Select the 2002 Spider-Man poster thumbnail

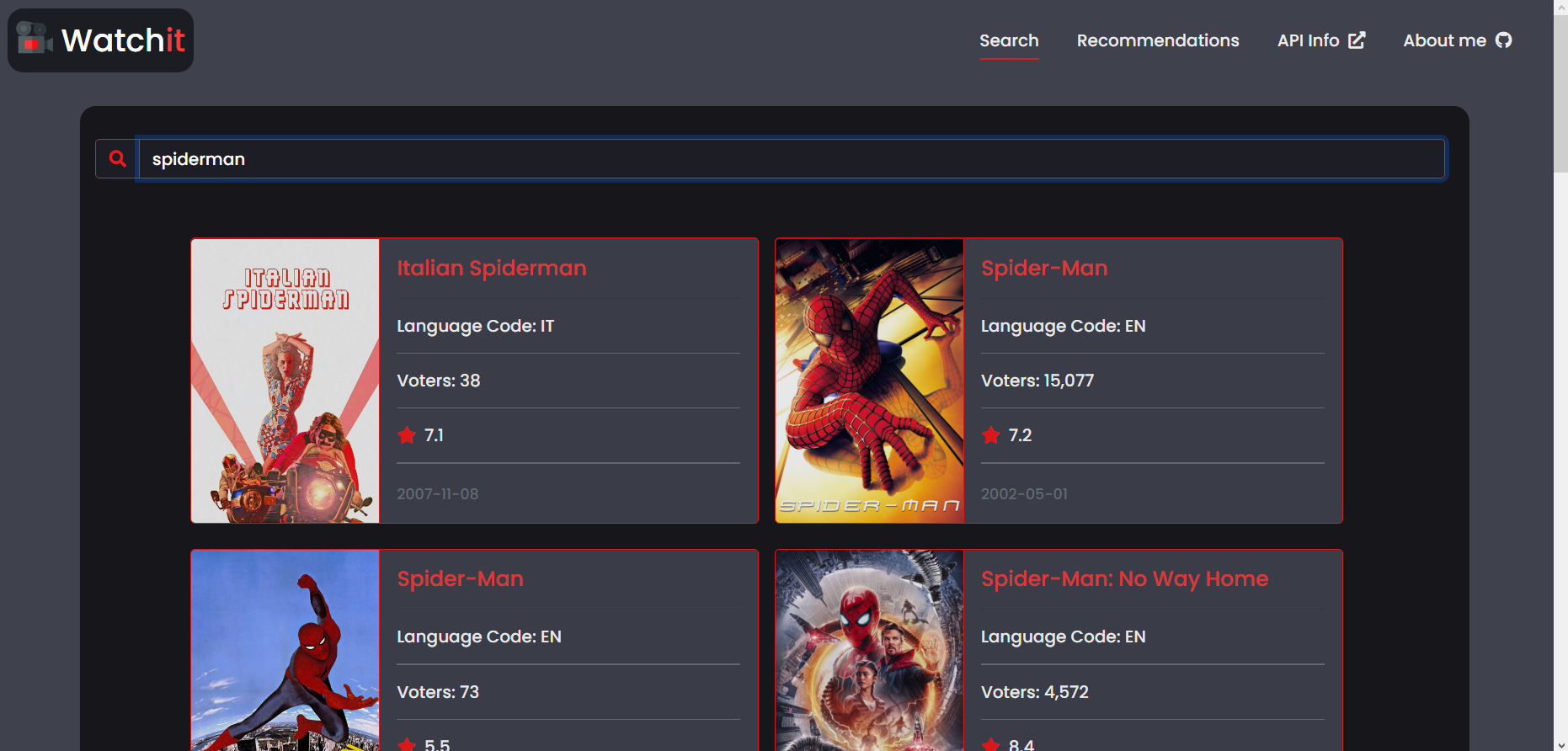pos(870,381)
